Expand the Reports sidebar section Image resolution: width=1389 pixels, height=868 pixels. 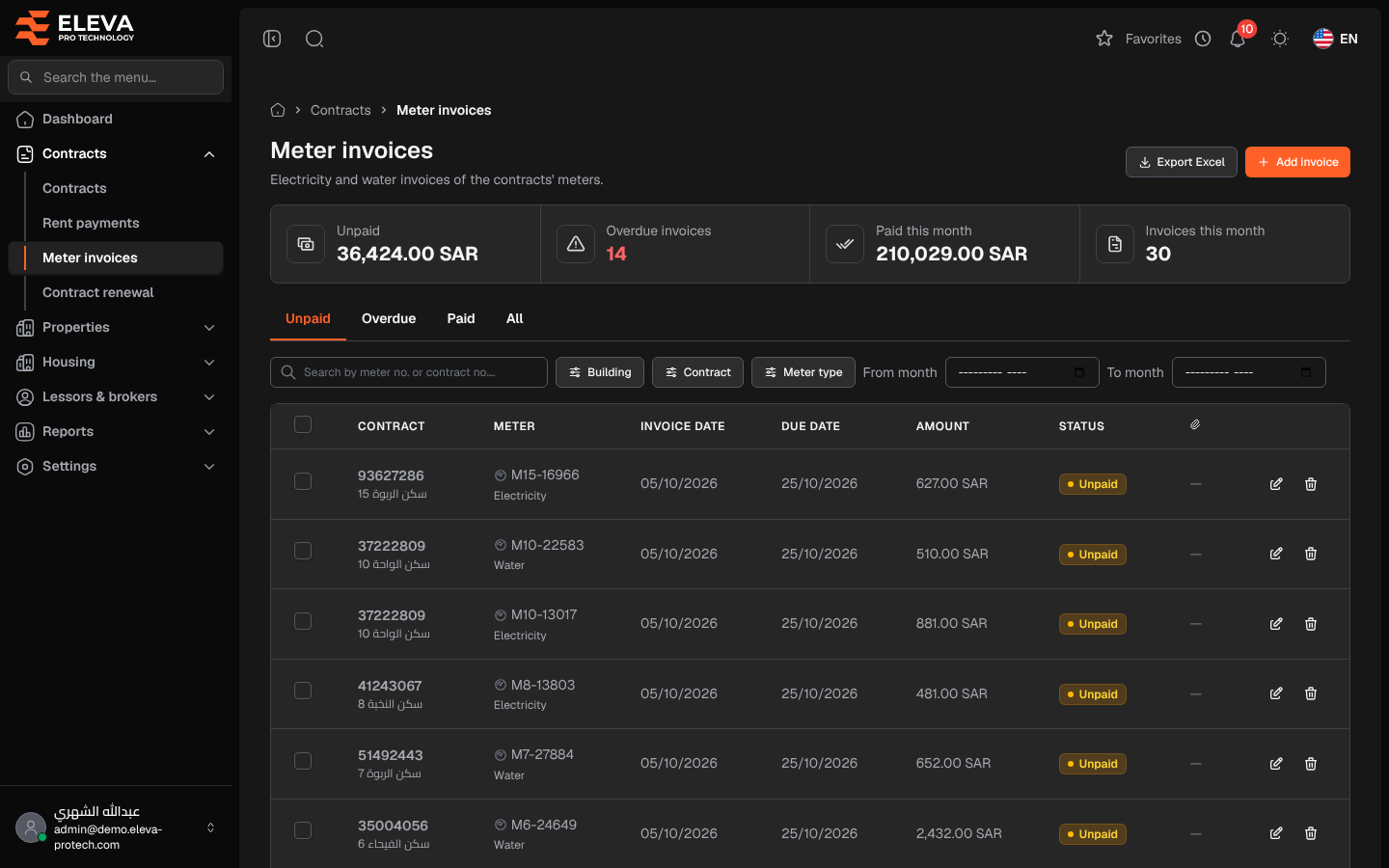click(116, 431)
